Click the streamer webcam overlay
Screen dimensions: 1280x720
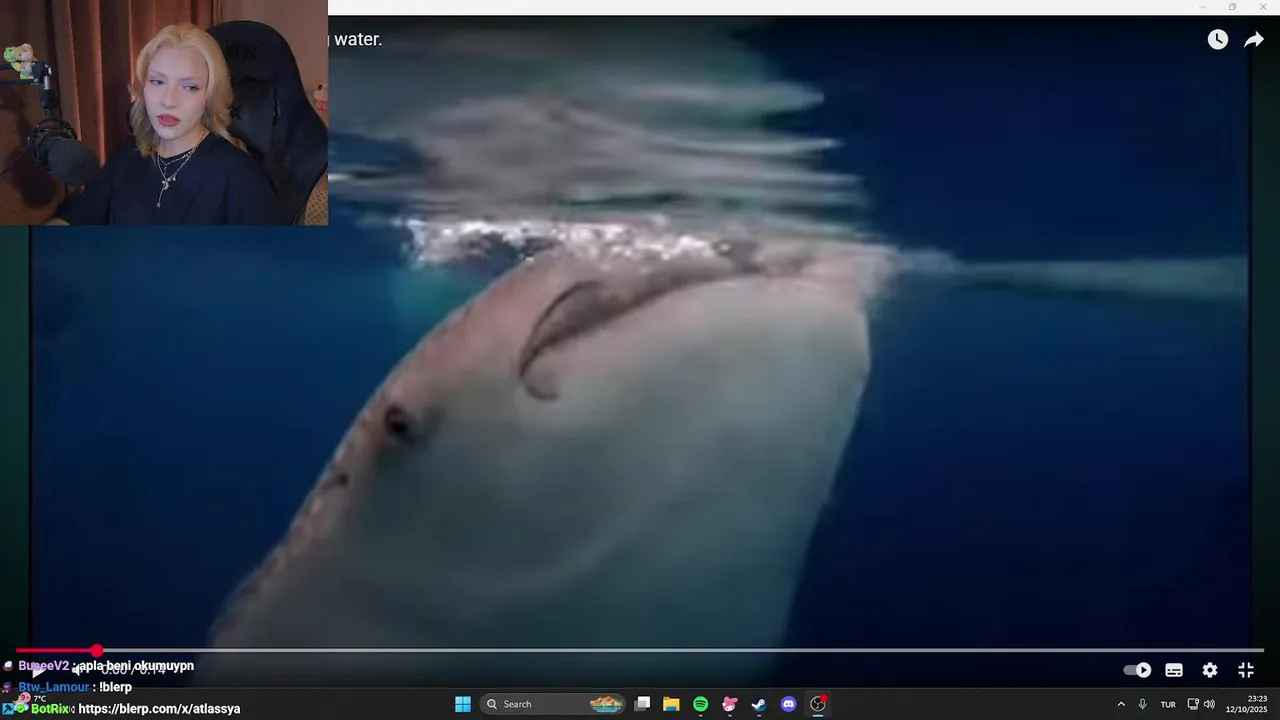164,112
